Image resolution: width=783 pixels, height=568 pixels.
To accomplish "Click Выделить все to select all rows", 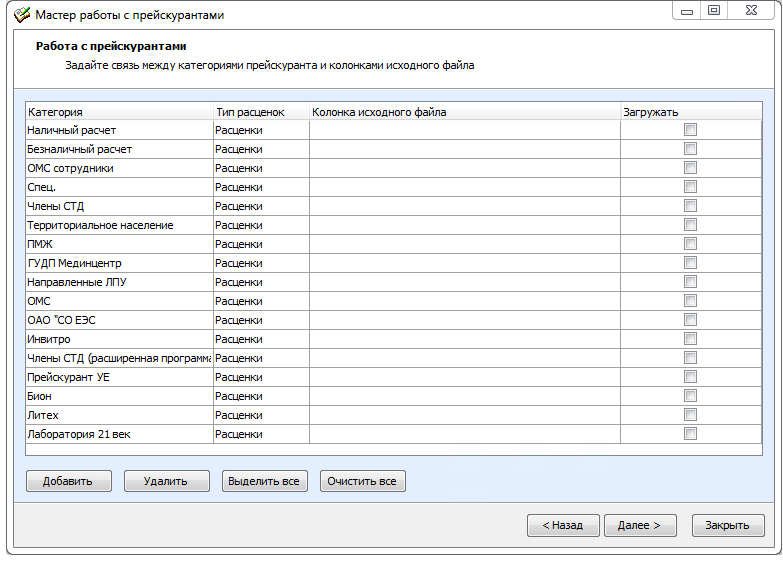I will tap(264, 481).
